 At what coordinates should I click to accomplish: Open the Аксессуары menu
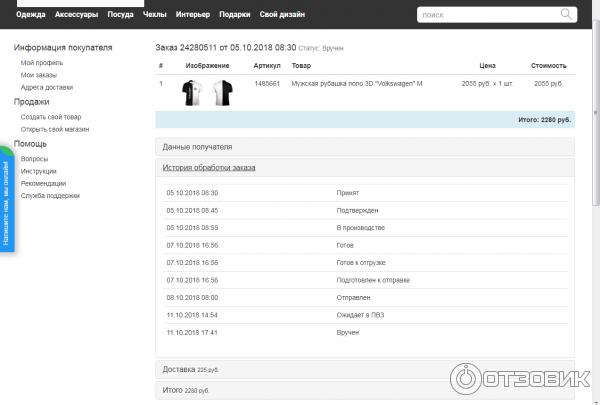[x=77, y=14]
